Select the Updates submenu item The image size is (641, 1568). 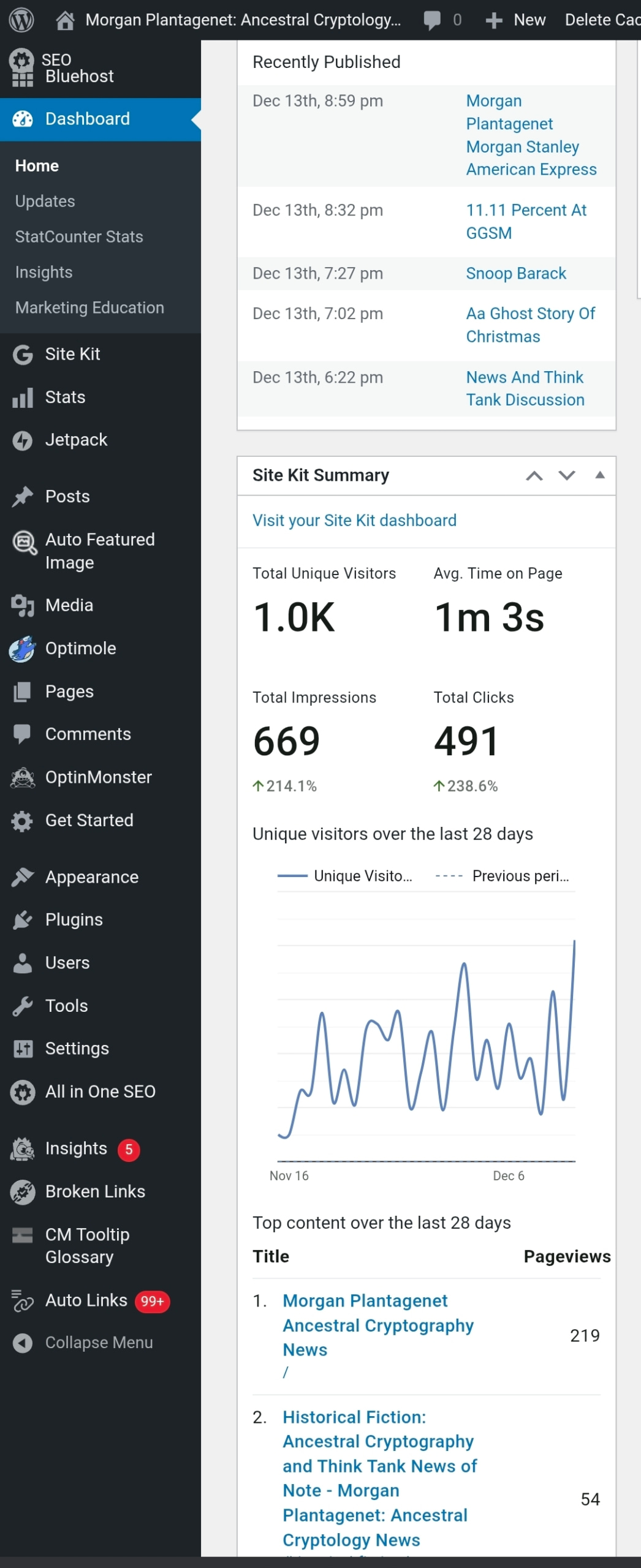45,202
